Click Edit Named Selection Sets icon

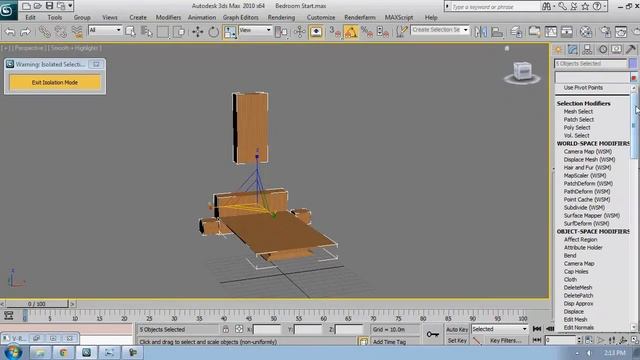(402, 31)
